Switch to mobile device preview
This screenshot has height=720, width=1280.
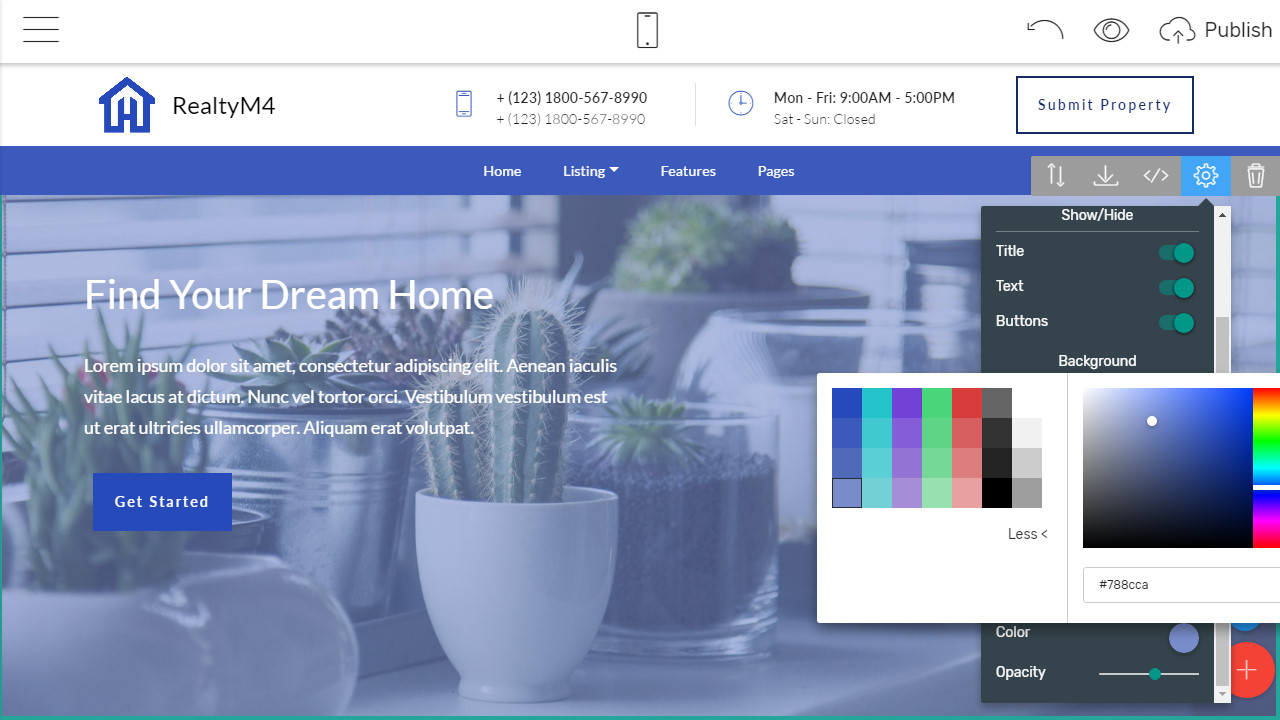coord(647,30)
